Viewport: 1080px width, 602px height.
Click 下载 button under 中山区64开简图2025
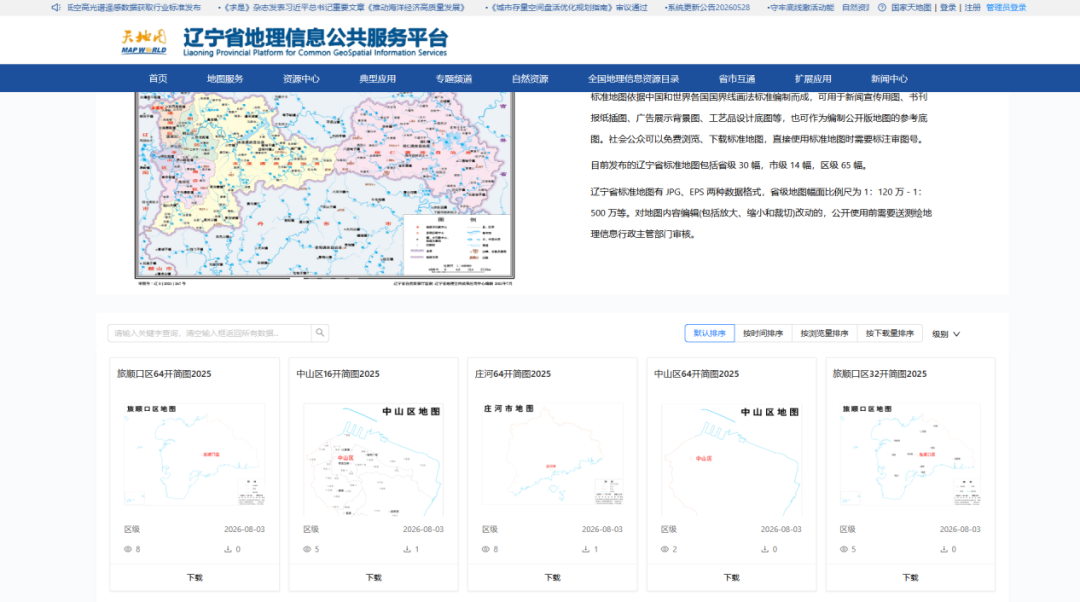pos(731,578)
